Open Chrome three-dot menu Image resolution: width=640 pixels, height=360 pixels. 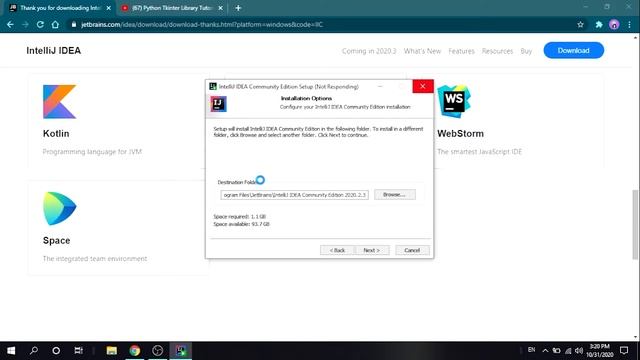(629, 24)
